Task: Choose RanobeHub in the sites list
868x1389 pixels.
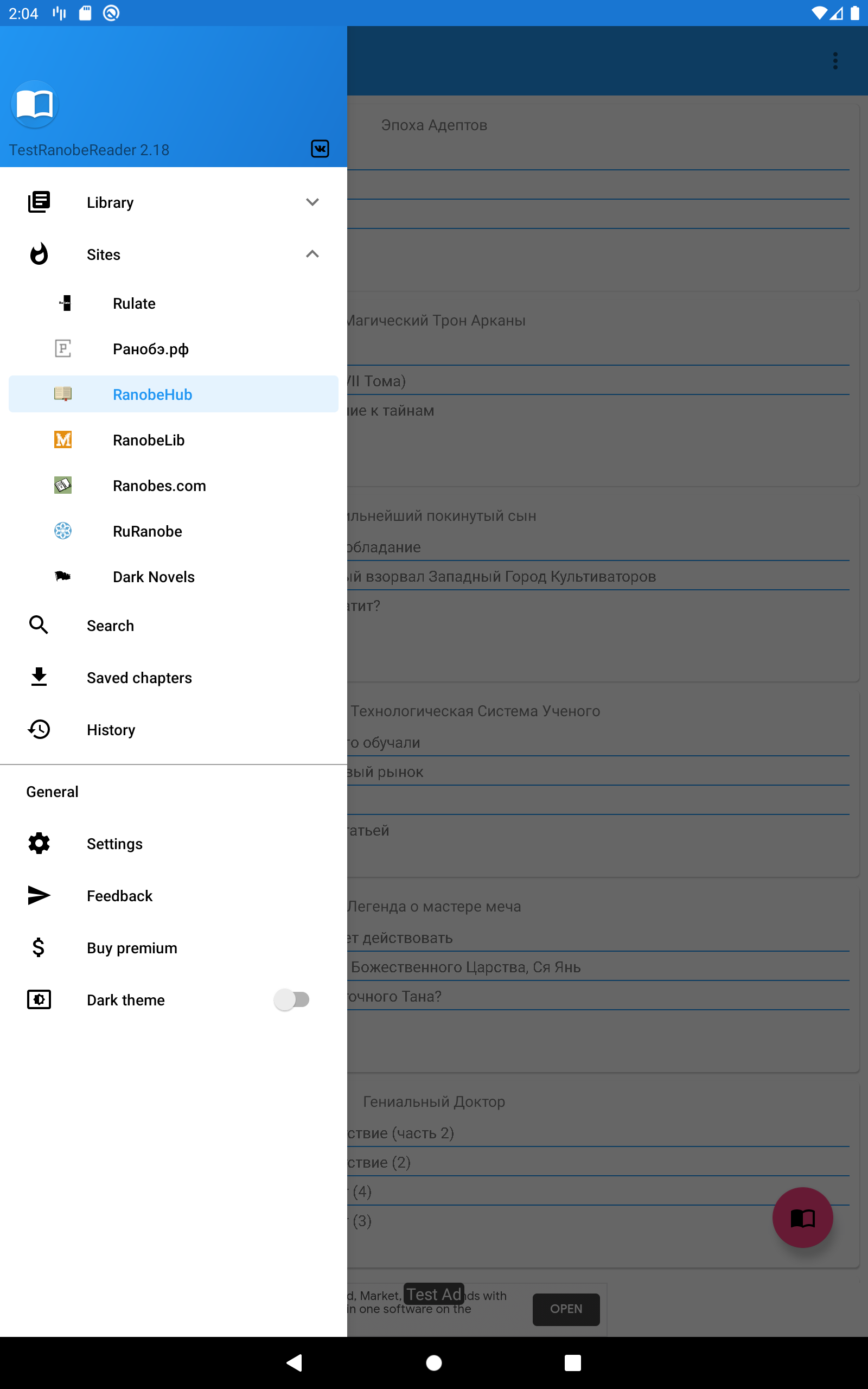Action: [174, 394]
